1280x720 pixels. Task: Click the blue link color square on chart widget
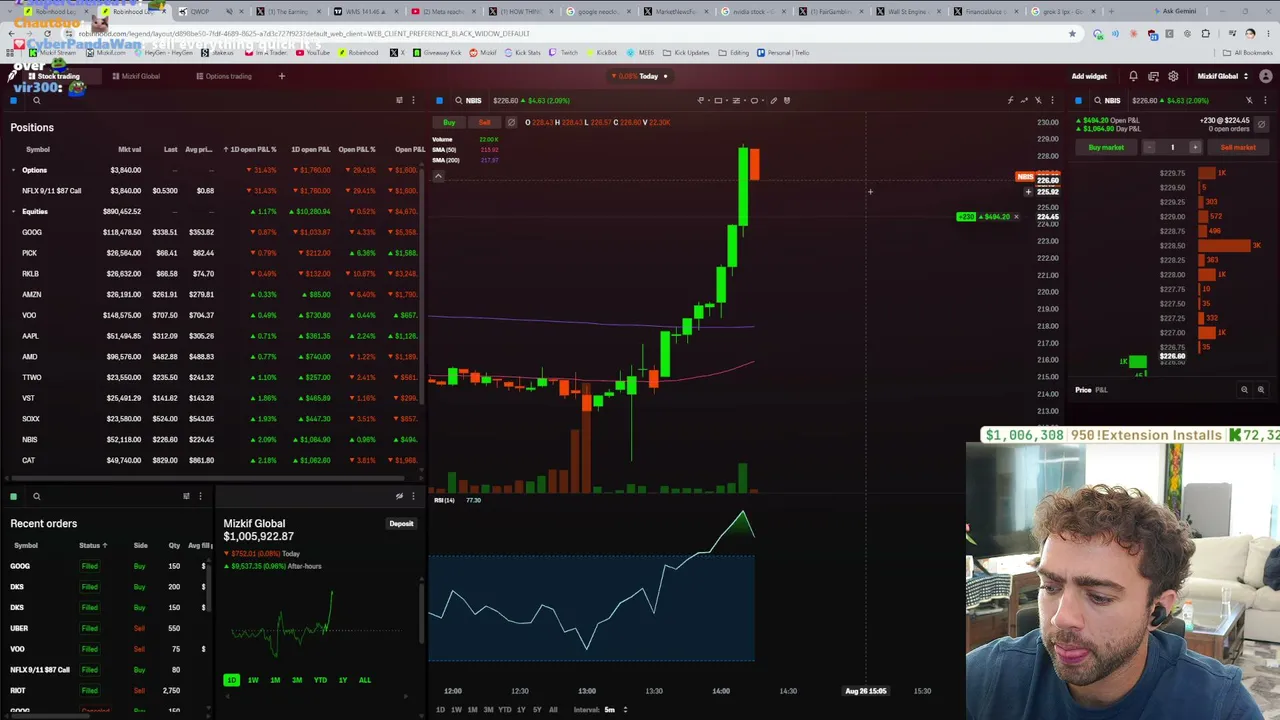[439, 100]
